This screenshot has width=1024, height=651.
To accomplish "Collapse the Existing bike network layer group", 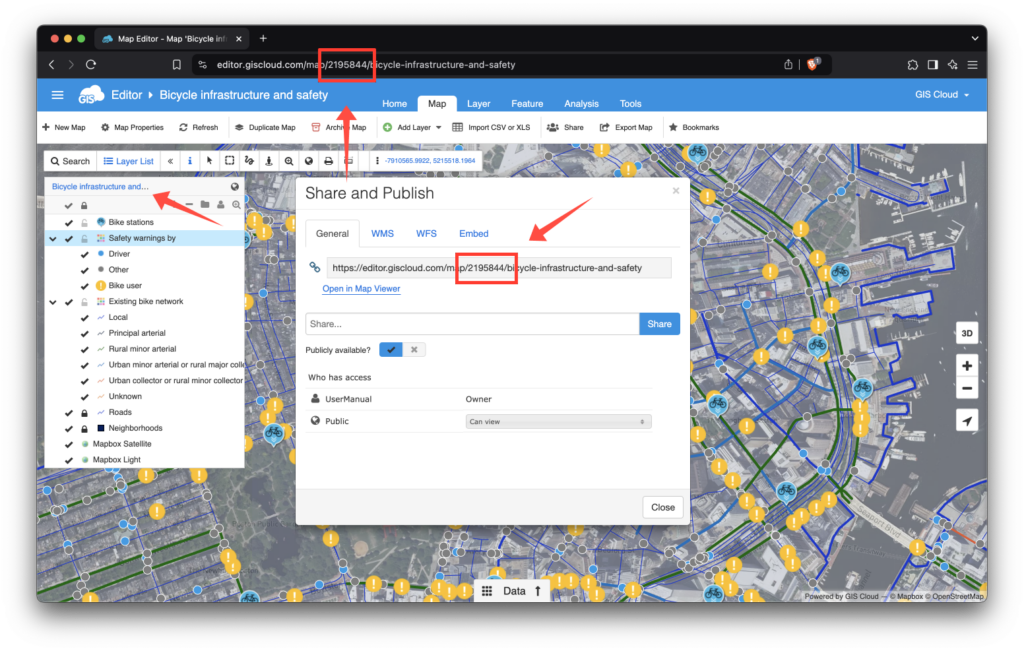I will 52,302.
